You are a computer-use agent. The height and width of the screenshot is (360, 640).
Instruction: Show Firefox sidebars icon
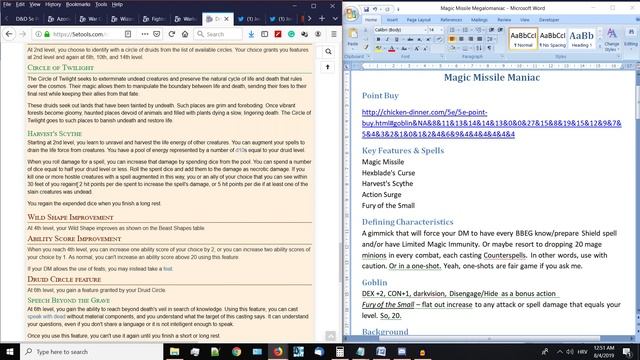point(264,34)
